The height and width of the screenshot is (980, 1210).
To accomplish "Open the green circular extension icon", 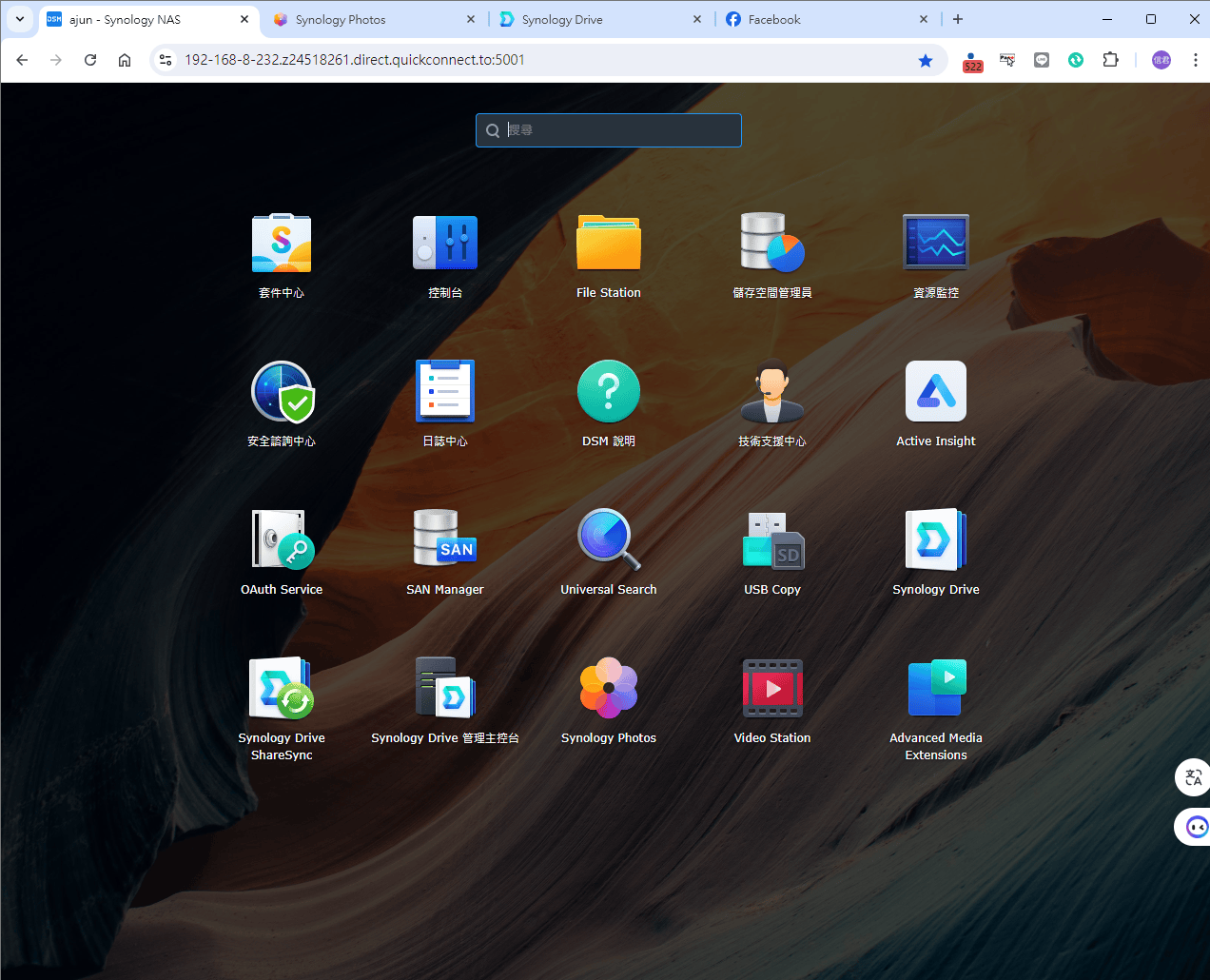I will click(x=1076, y=60).
